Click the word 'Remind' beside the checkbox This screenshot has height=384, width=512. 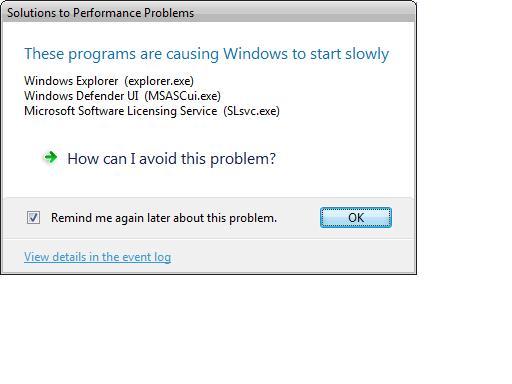click(x=71, y=218)
